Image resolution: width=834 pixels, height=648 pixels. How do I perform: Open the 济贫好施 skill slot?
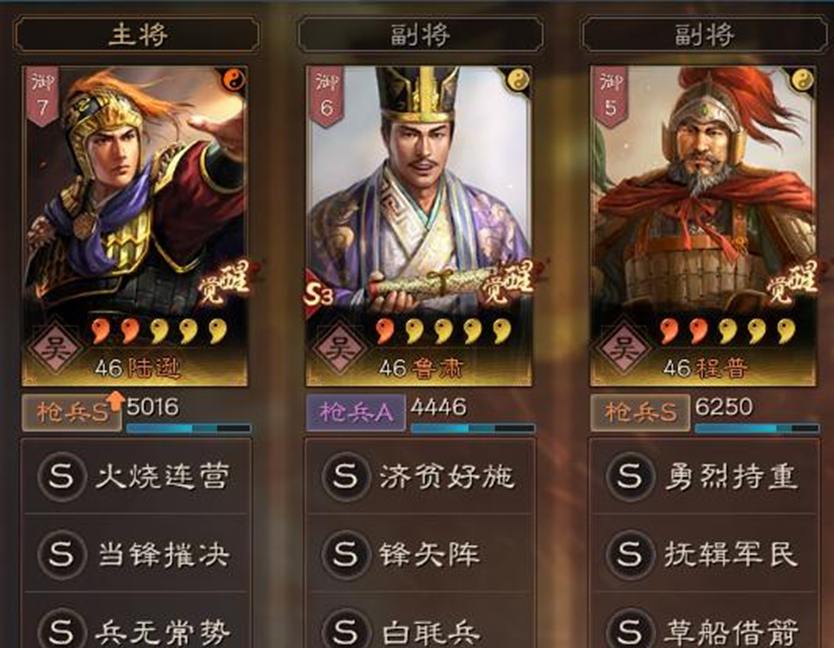click(x=420, y=475)
